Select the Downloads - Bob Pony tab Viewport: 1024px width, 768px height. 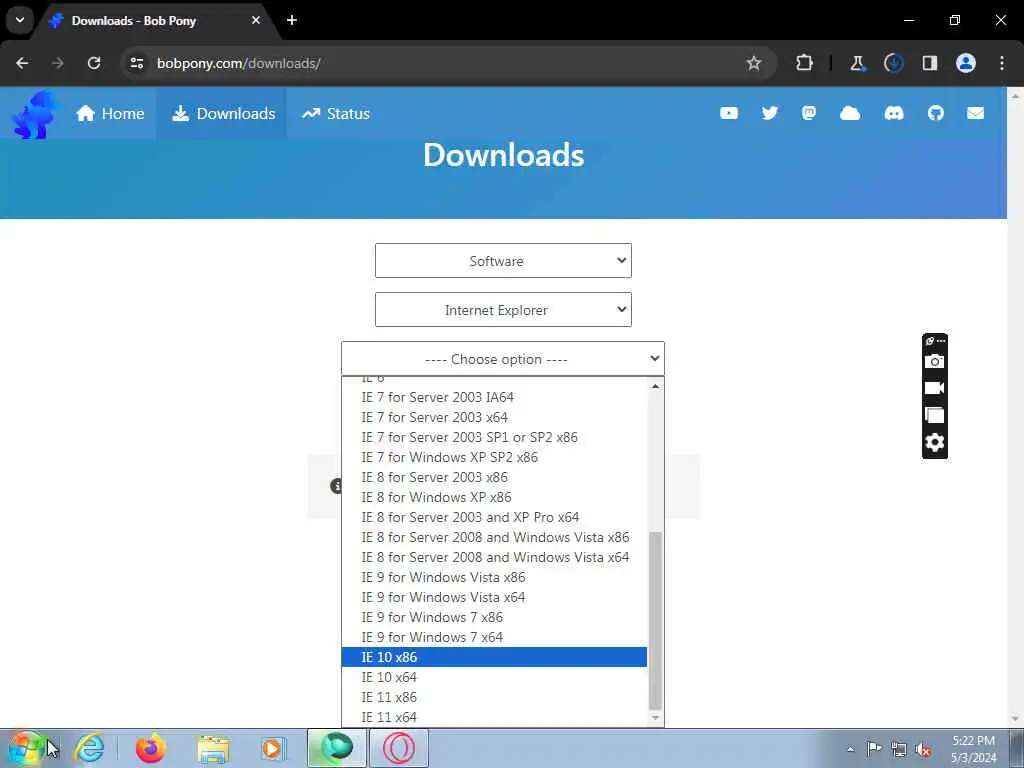[157, 21]
